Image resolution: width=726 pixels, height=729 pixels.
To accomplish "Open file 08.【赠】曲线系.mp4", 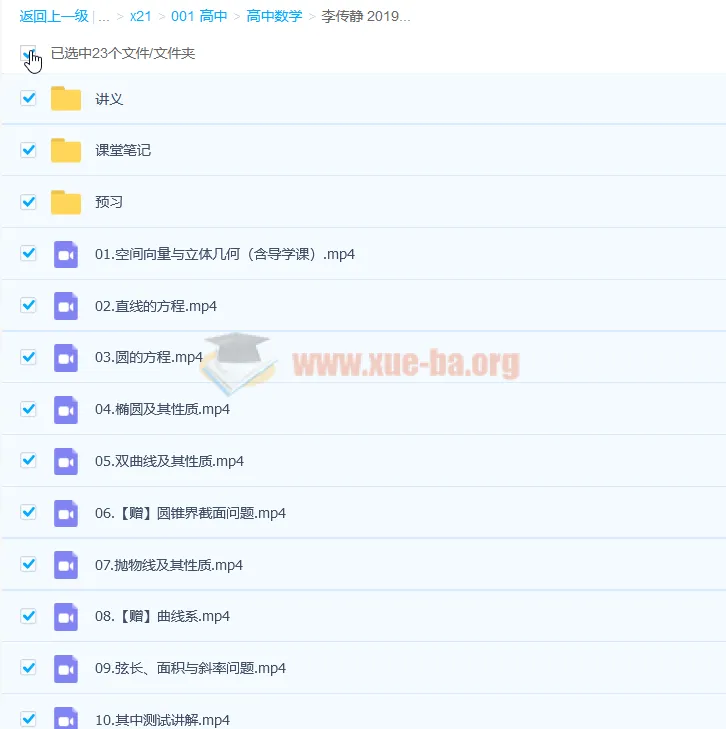I will [162, 616].
